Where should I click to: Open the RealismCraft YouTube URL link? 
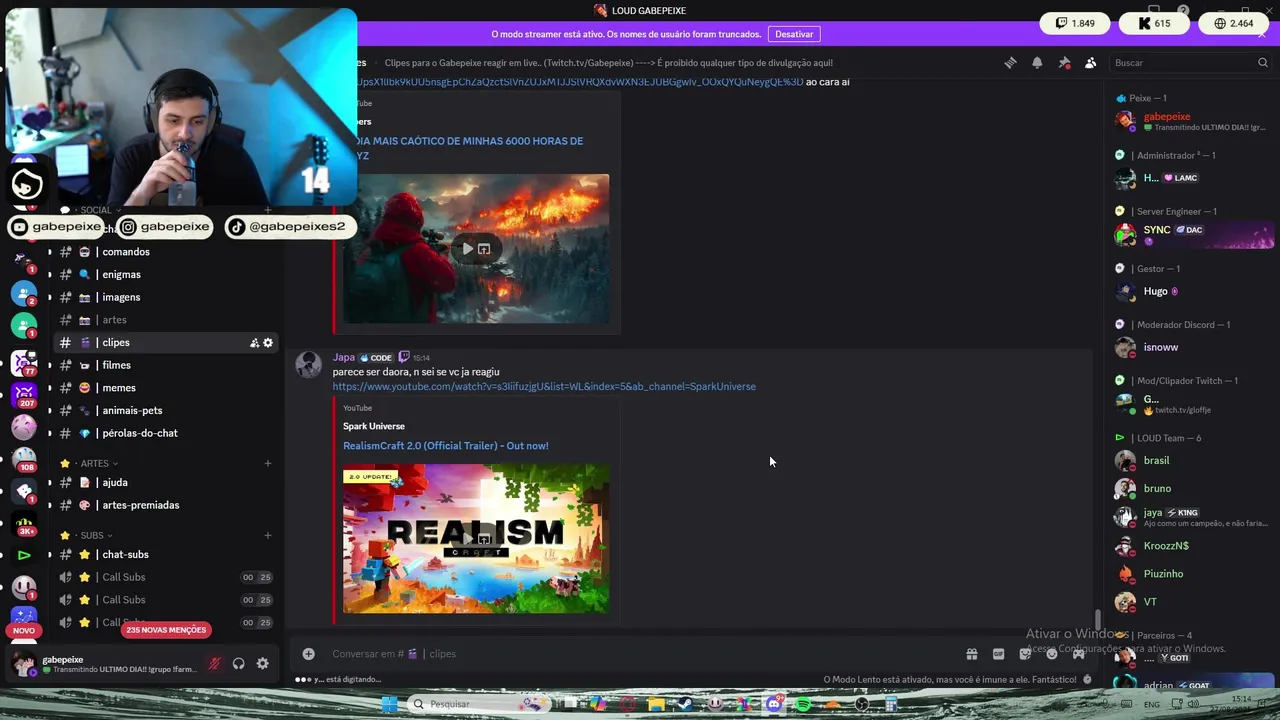[x=544, y=387]
